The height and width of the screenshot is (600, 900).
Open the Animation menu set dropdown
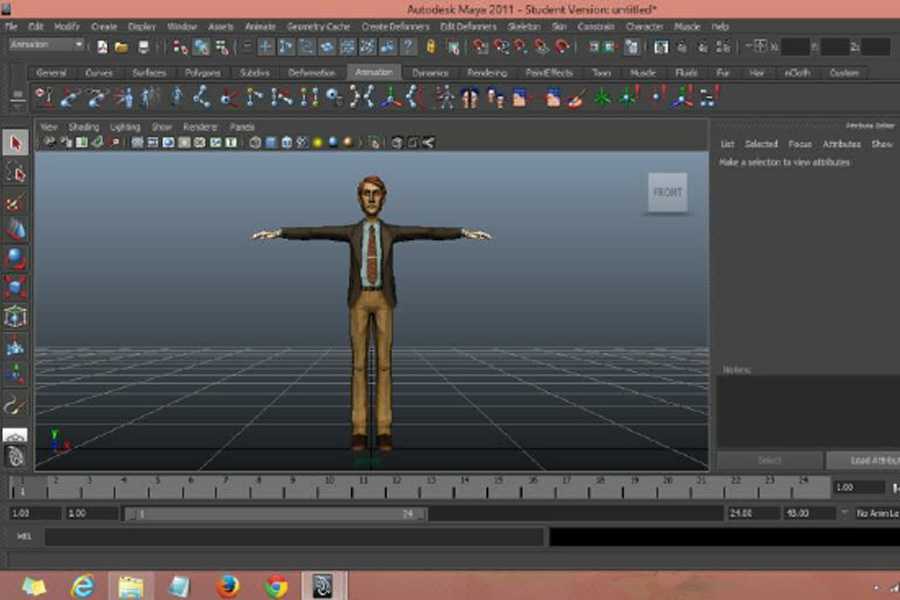tap(47, 45)
